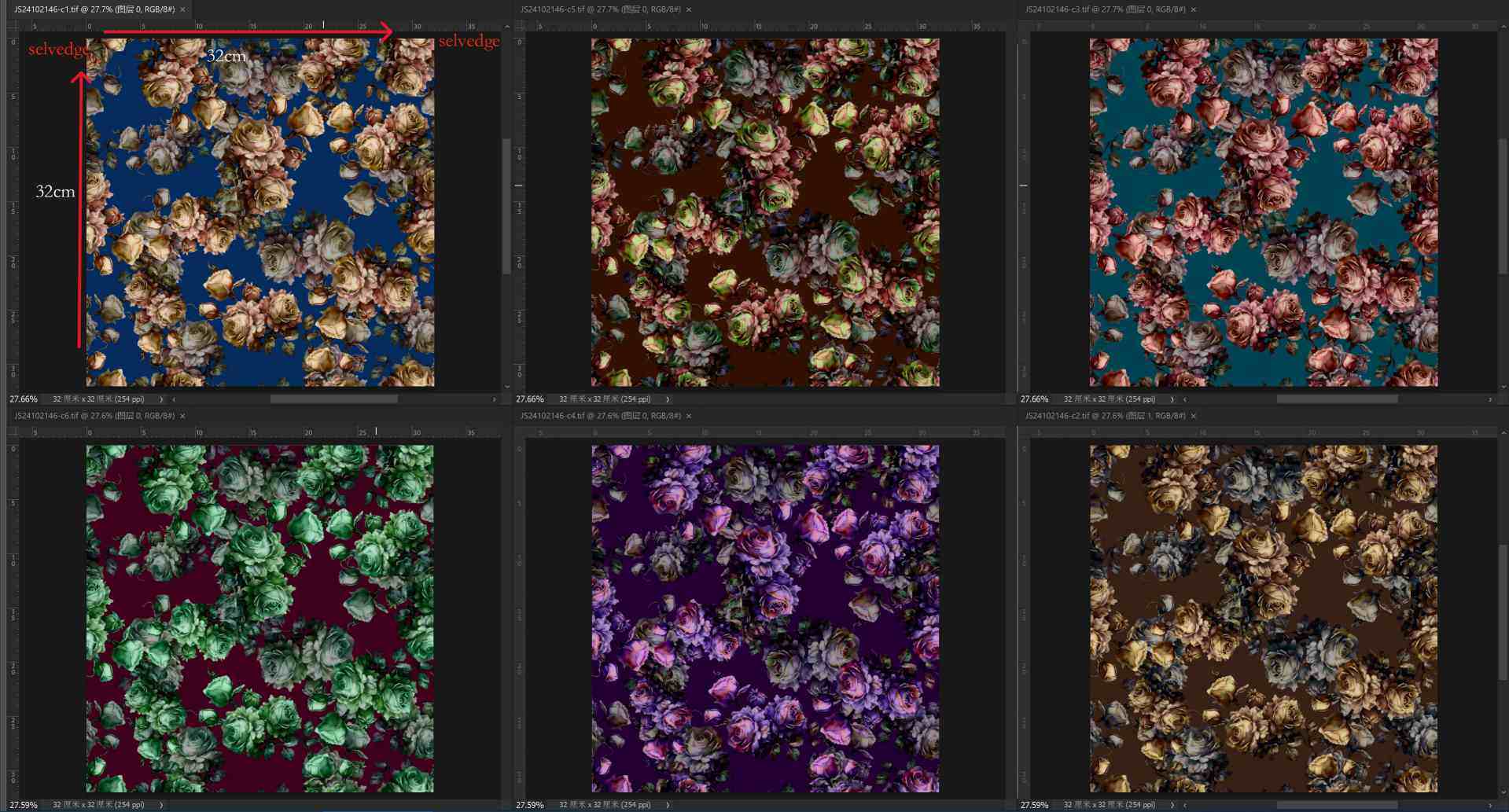Click horizontal scrollbar thumb in c3.tif window

coord(1337,399)
